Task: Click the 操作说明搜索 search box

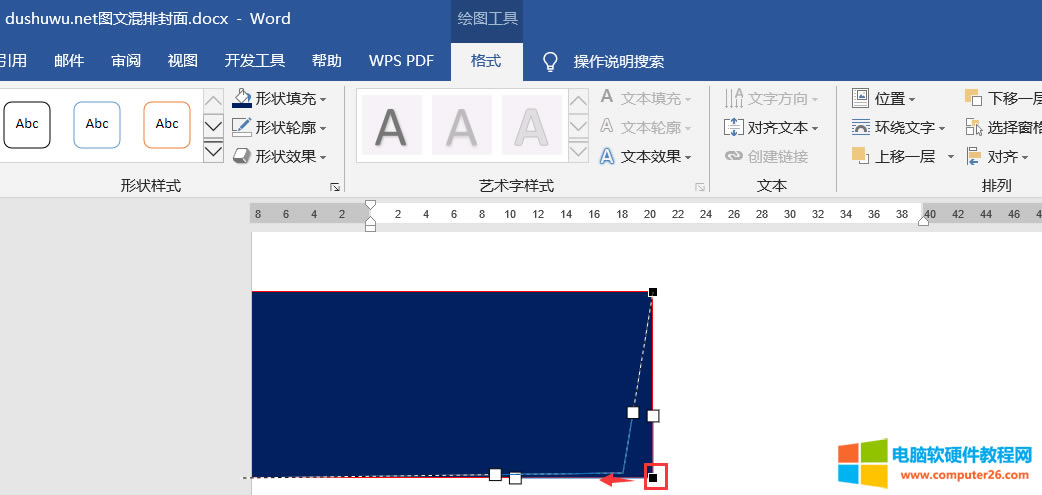Action: click(x=619, y=62)
